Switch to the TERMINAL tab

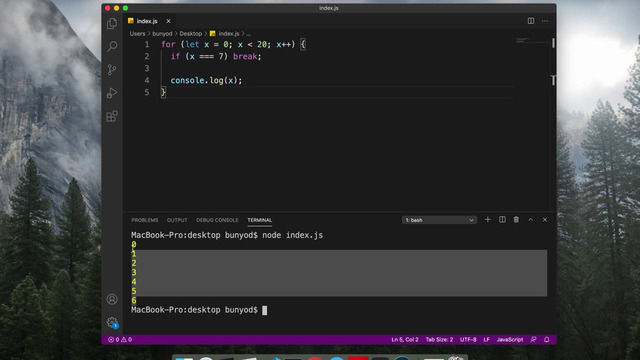(x=260, y=220)
